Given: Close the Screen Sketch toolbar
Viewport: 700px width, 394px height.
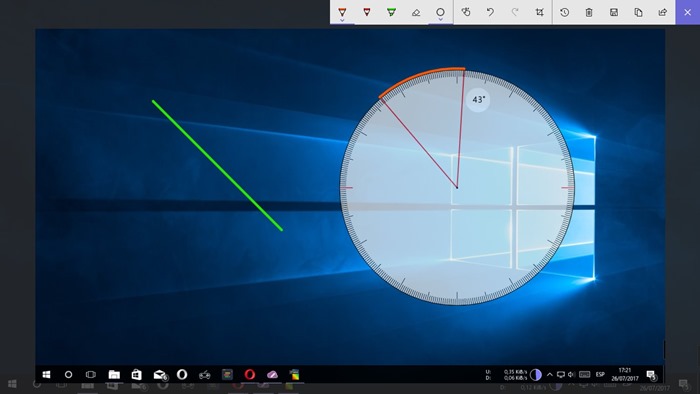Looking at the screenshot, I should point(688,12).
